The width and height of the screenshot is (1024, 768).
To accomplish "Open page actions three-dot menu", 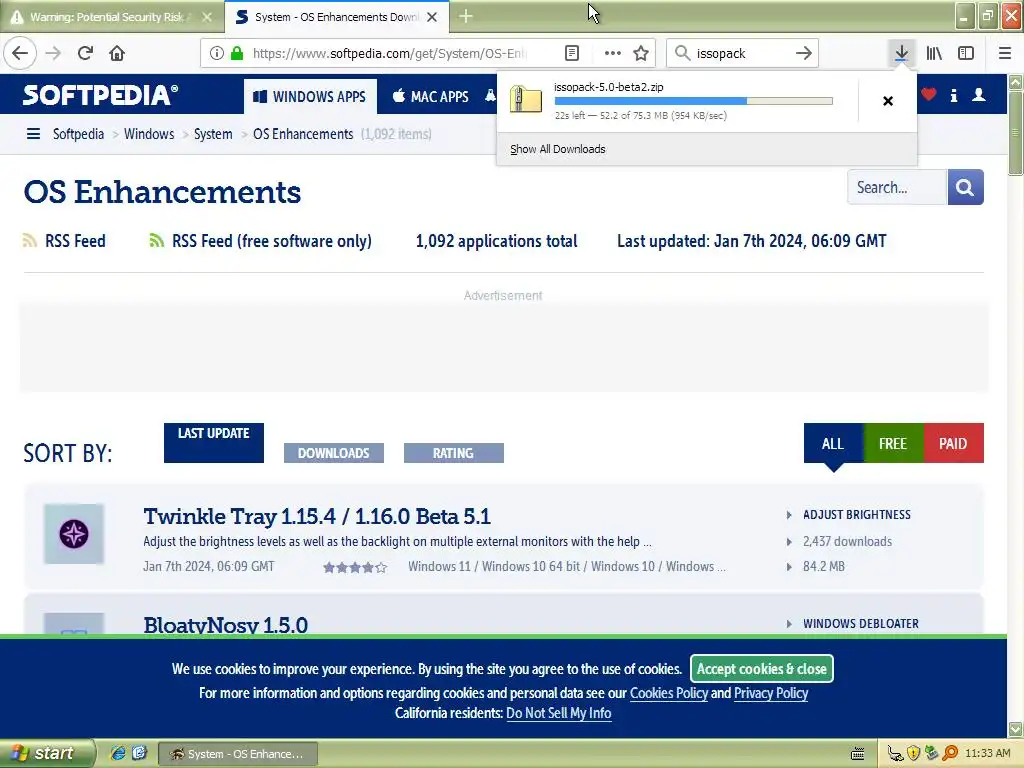I will (x=613, y=53).
